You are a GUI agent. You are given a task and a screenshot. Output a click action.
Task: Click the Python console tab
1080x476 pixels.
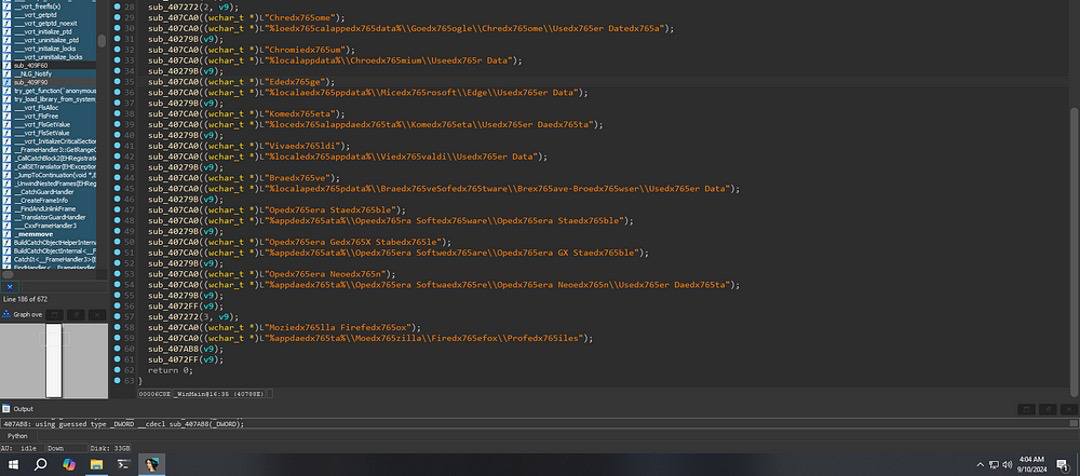[18, 436]
